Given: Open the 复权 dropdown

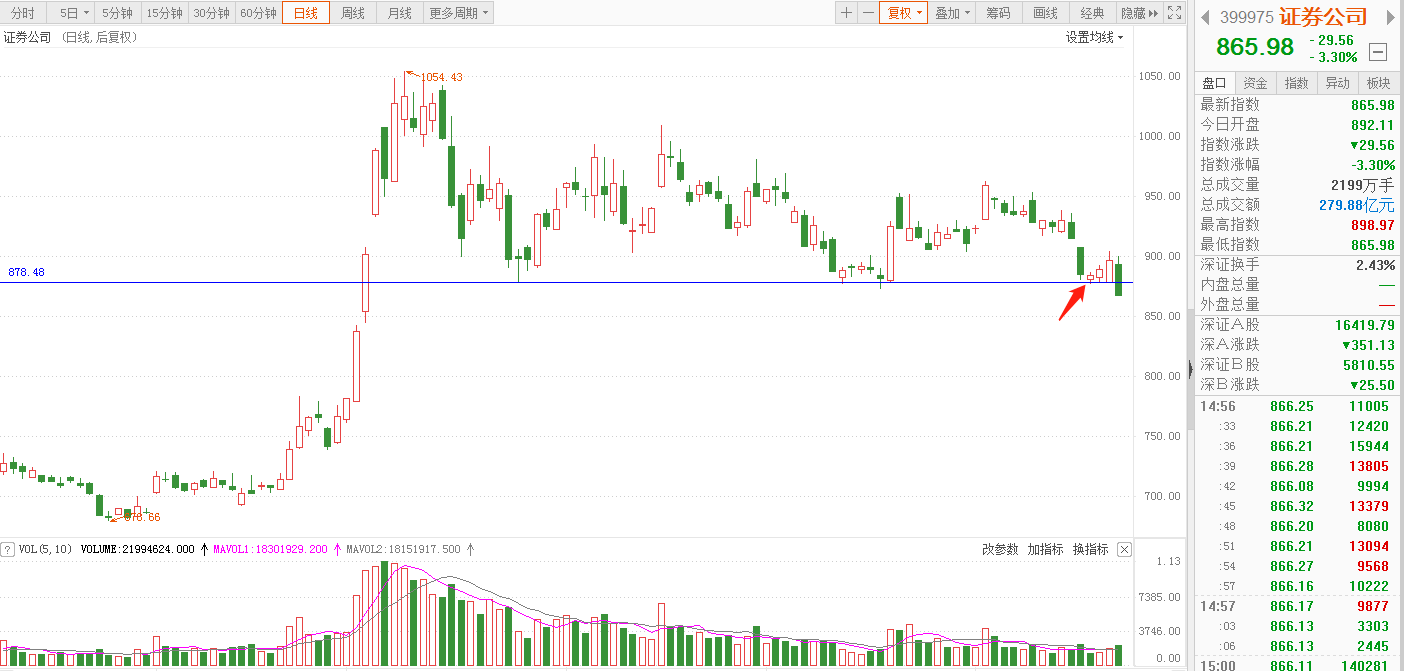Looking at the screenshot, I should pyautogui.click(x=904, y=13).
